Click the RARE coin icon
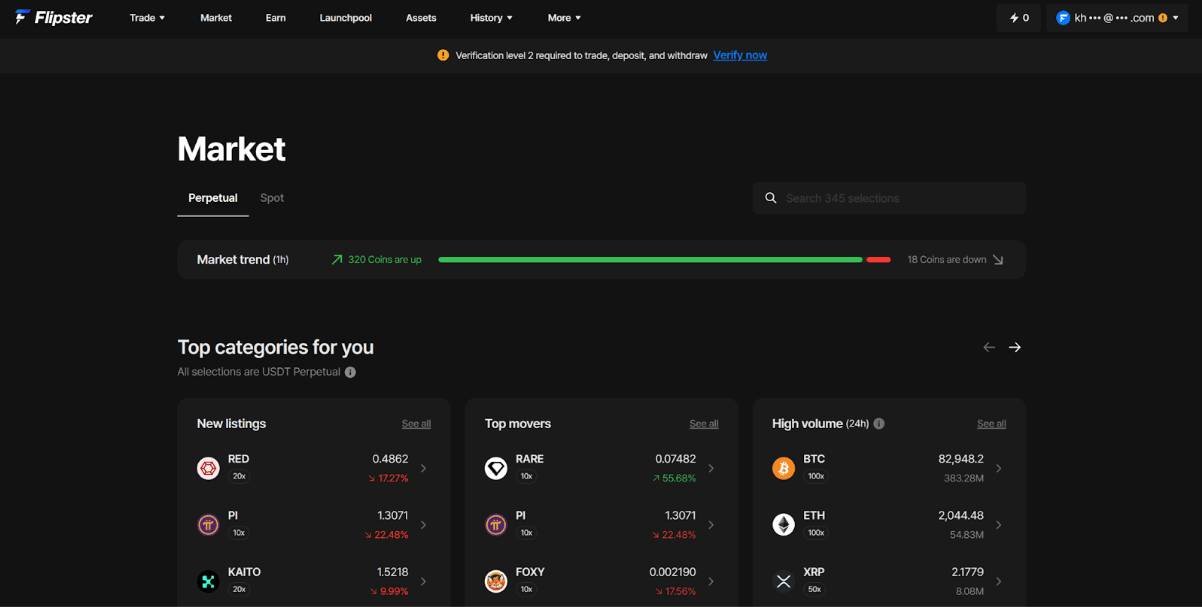 (x=496, y=468)
